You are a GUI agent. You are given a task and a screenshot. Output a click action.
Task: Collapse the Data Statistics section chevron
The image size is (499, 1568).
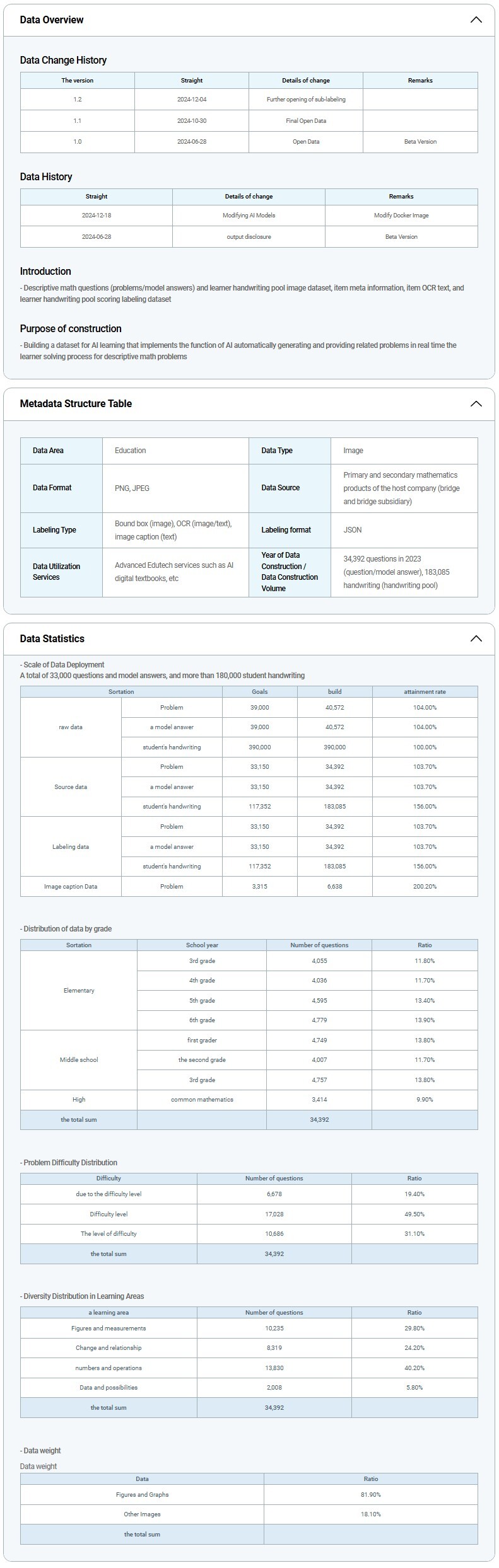coord(476,638)
